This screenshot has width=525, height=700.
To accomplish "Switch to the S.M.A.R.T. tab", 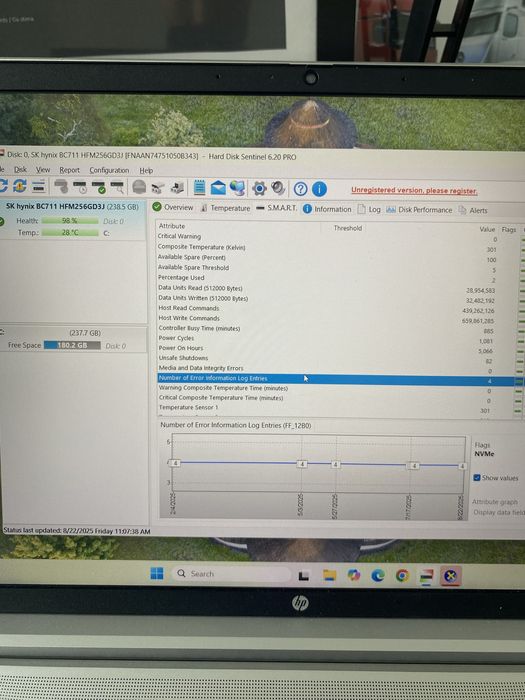I will [277, 208].
